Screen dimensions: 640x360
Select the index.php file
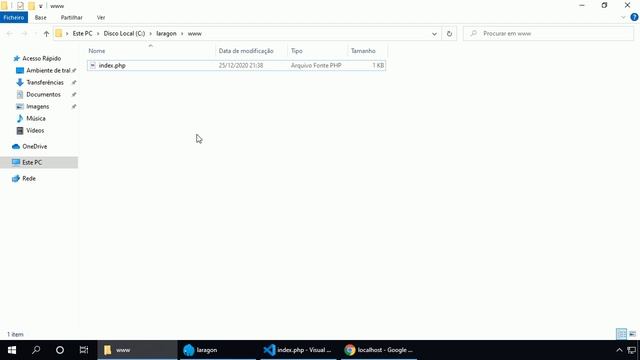click(x=236, y=65)
